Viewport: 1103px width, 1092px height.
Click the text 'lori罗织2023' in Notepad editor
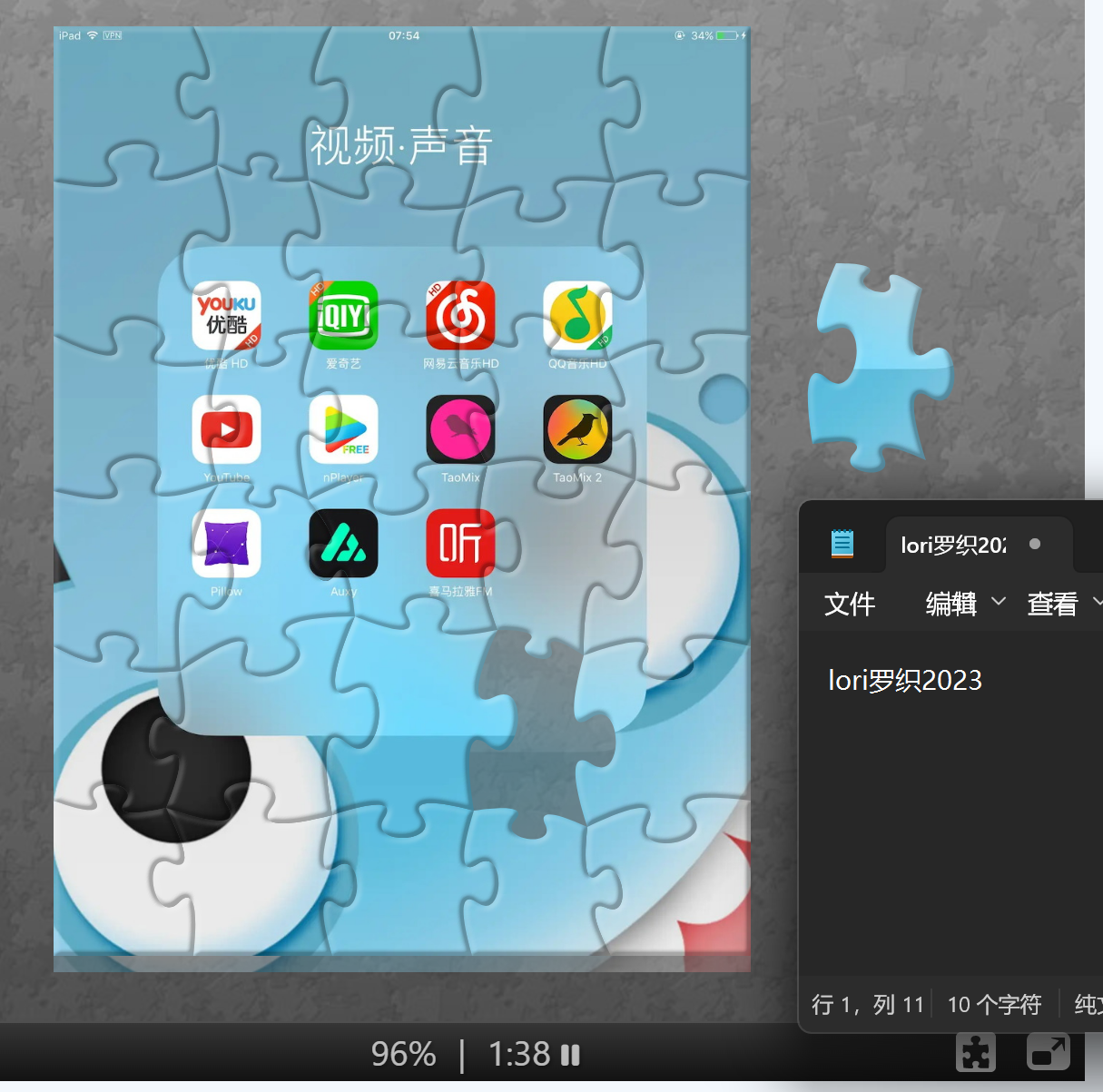[x=905, y=680]
